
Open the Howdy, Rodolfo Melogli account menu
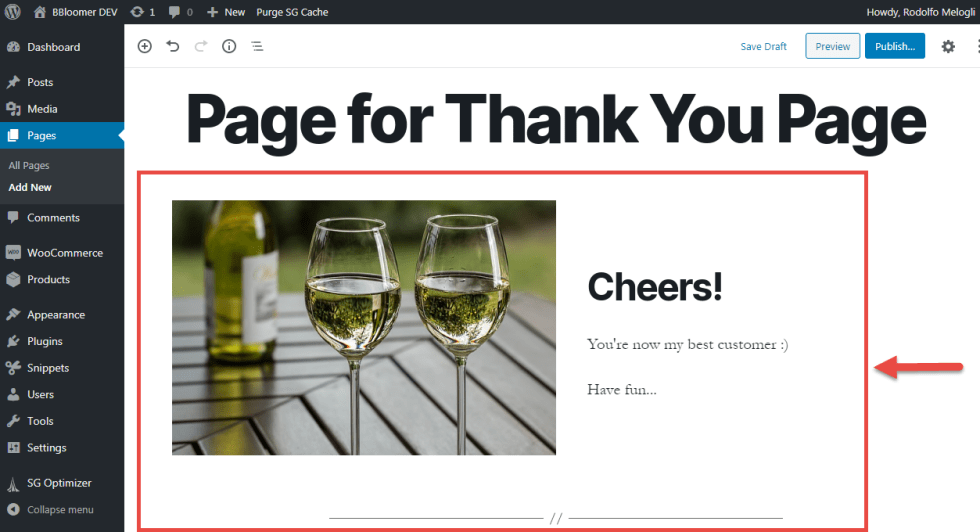pos(921,12)
